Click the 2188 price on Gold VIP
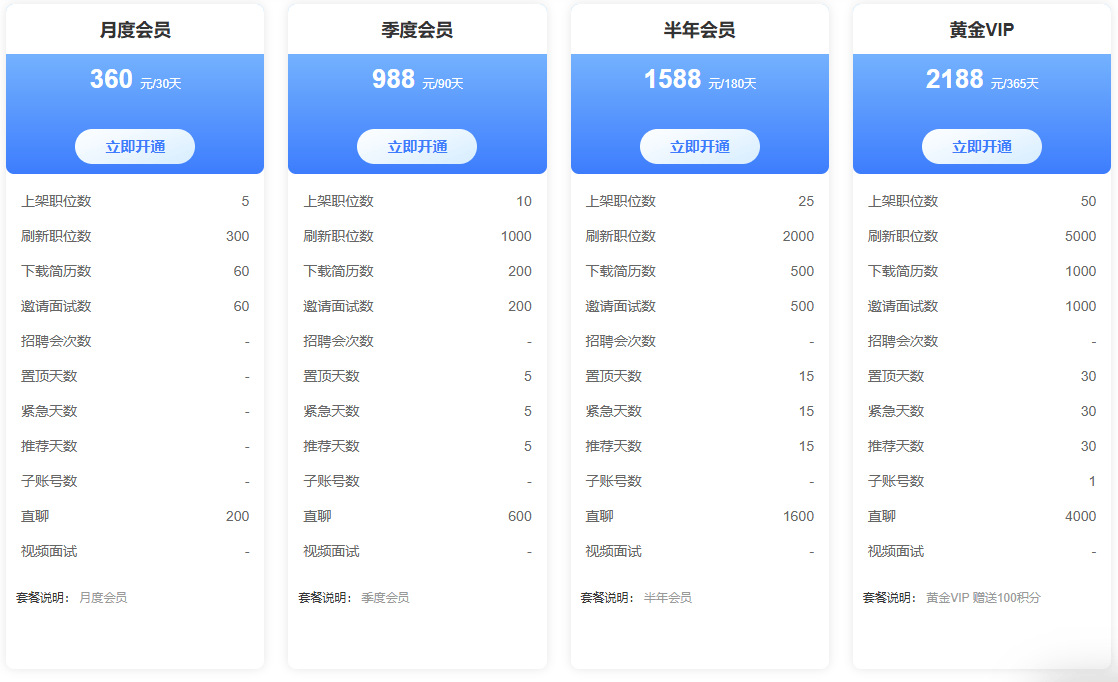Image resolution: width=1118 pixels, height=682 pixels. tap(956, 77)
